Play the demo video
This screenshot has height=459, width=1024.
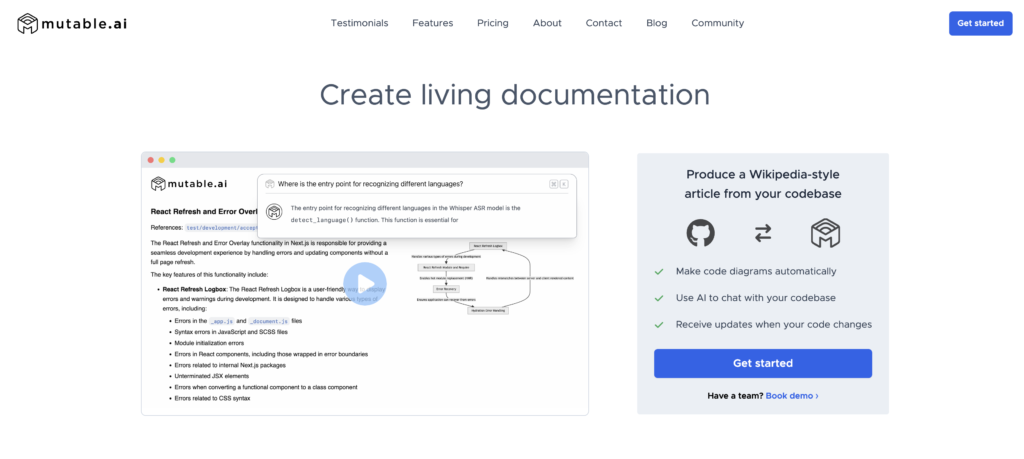pos(364,284)
